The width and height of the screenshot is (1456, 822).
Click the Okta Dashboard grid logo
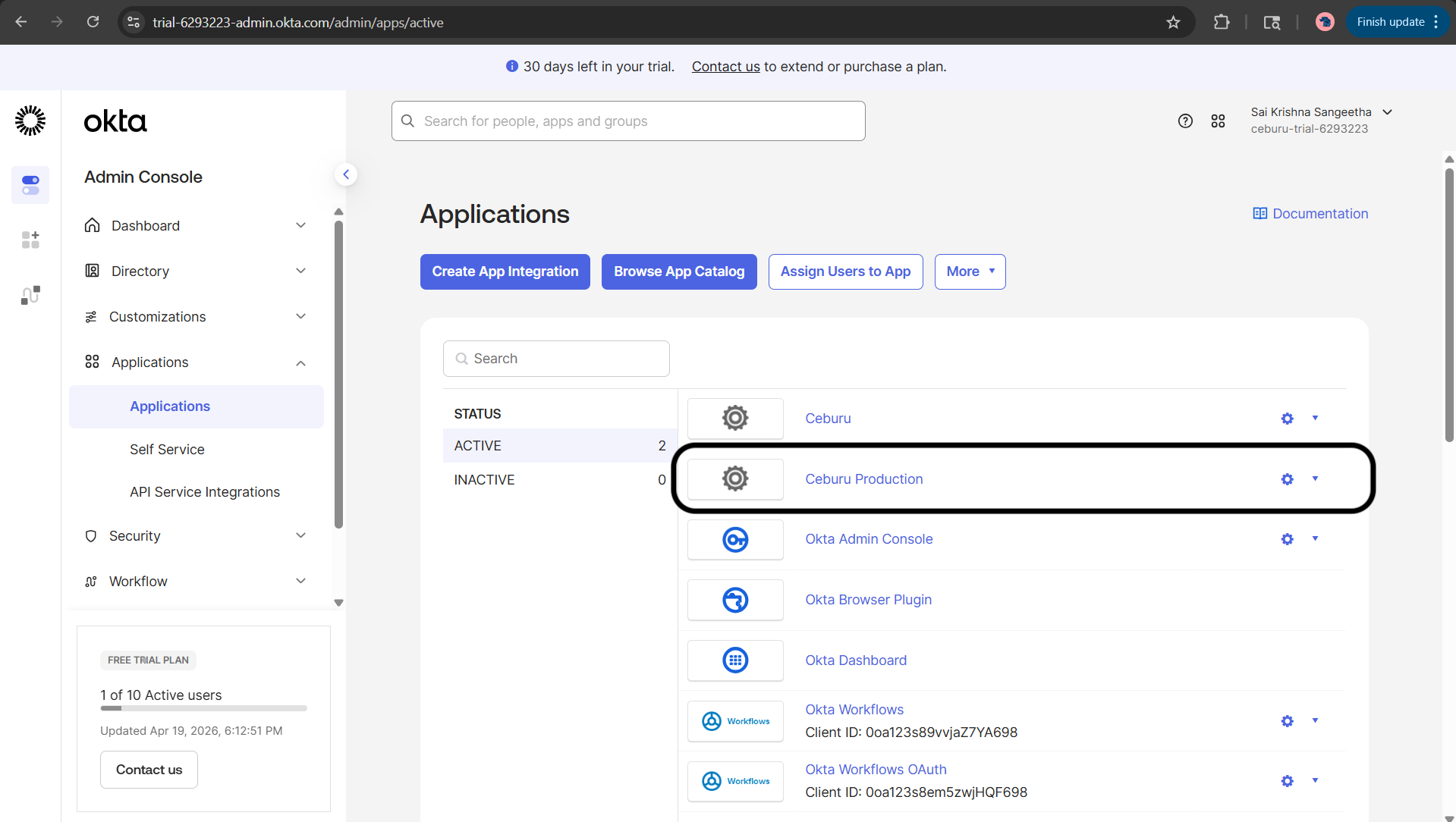click(735, 660)
